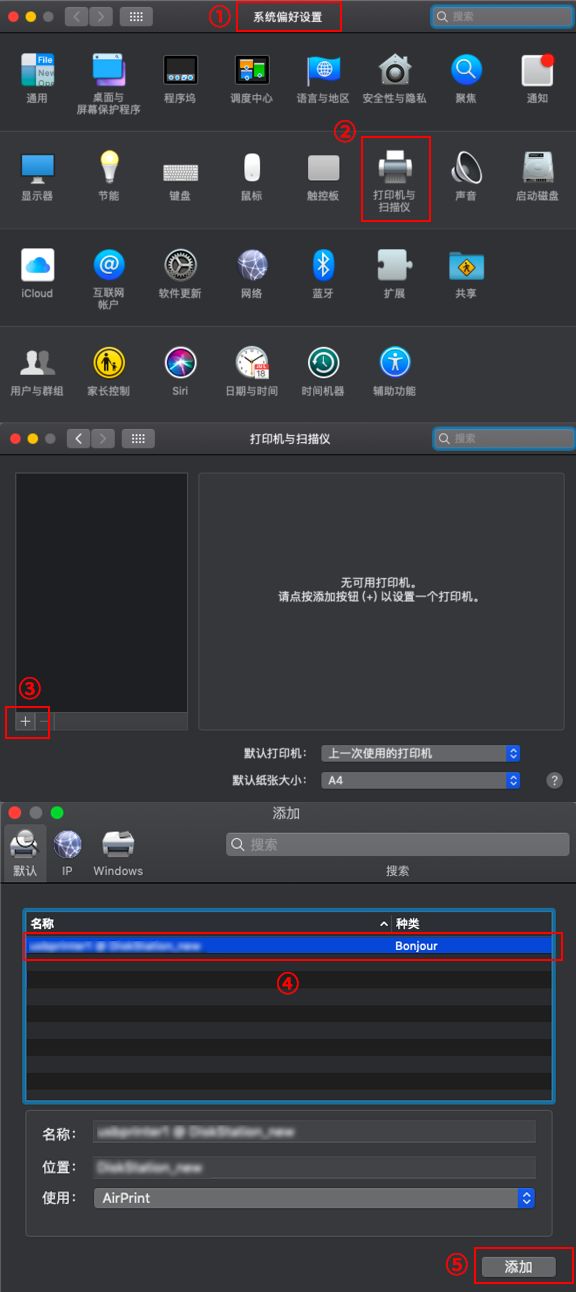Click the plus button to add a printer
The width and height of the screenshot is (576, 1292).
26,721
